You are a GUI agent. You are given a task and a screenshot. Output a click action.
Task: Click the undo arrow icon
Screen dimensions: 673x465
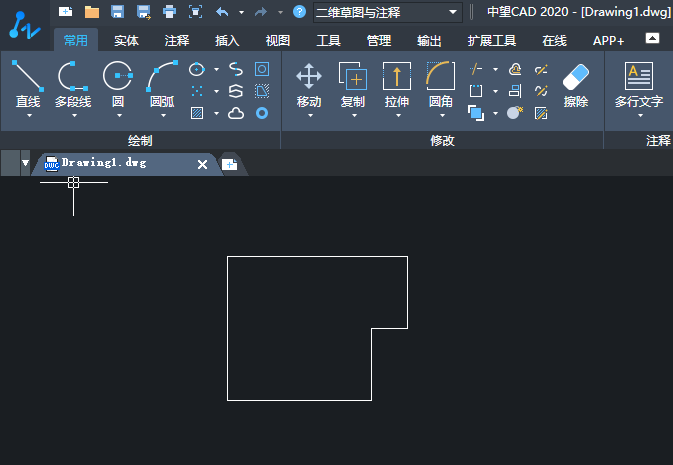222,12
